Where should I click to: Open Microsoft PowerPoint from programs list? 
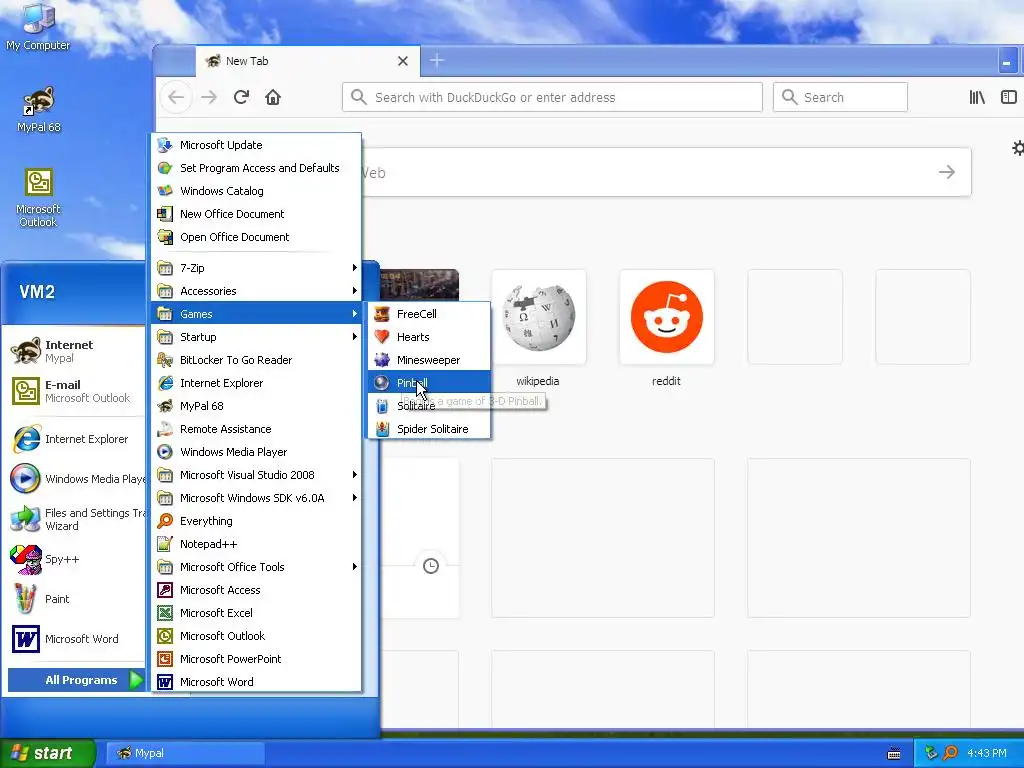[257, 659]
